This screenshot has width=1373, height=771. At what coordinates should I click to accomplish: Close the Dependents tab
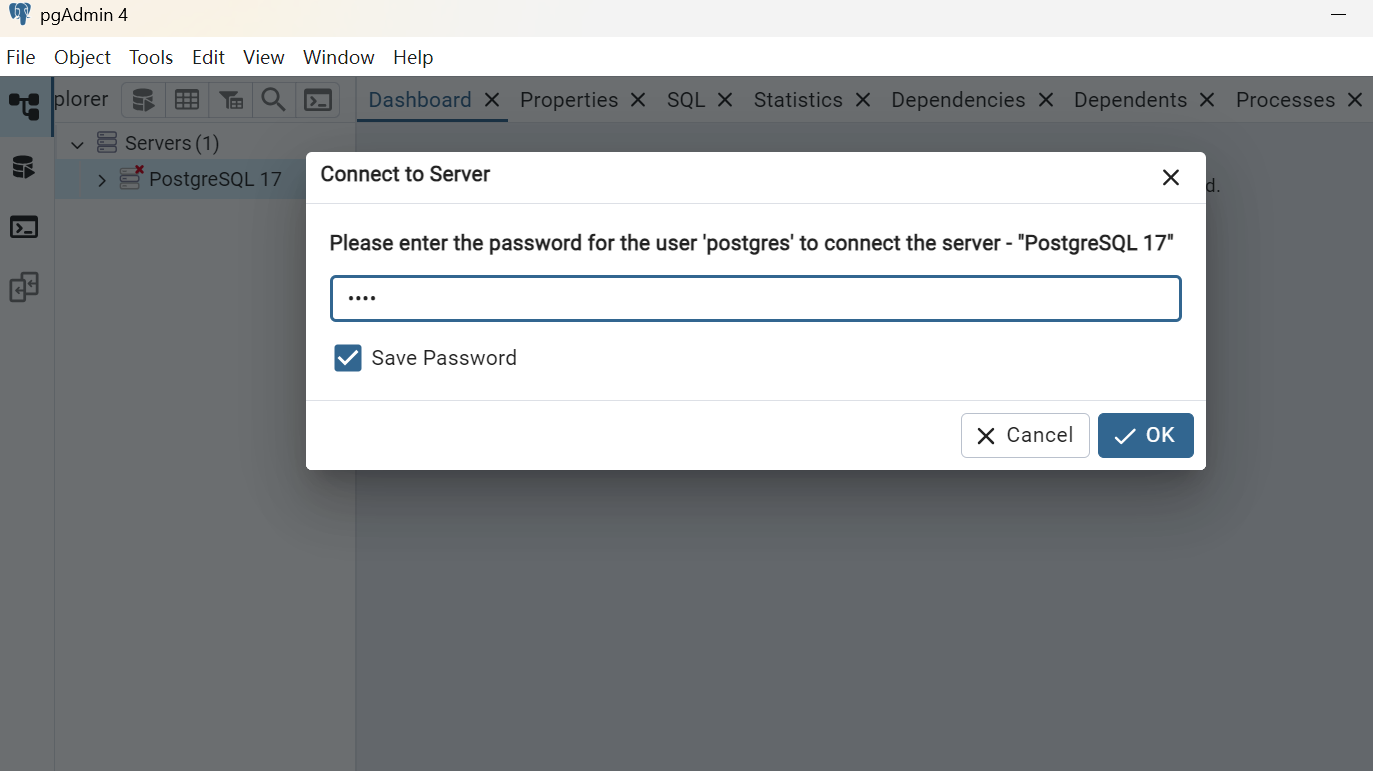coord(1207,100)
